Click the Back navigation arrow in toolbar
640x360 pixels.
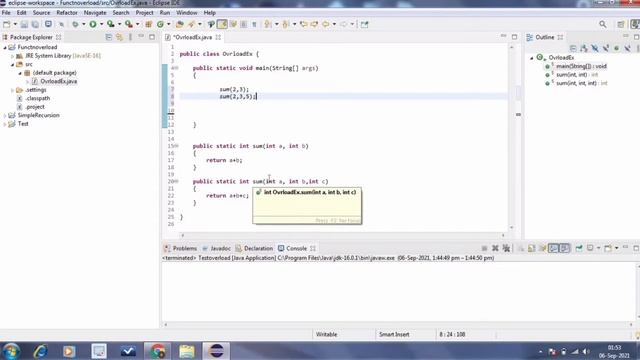pyautogui.click(x=326, y=24)
